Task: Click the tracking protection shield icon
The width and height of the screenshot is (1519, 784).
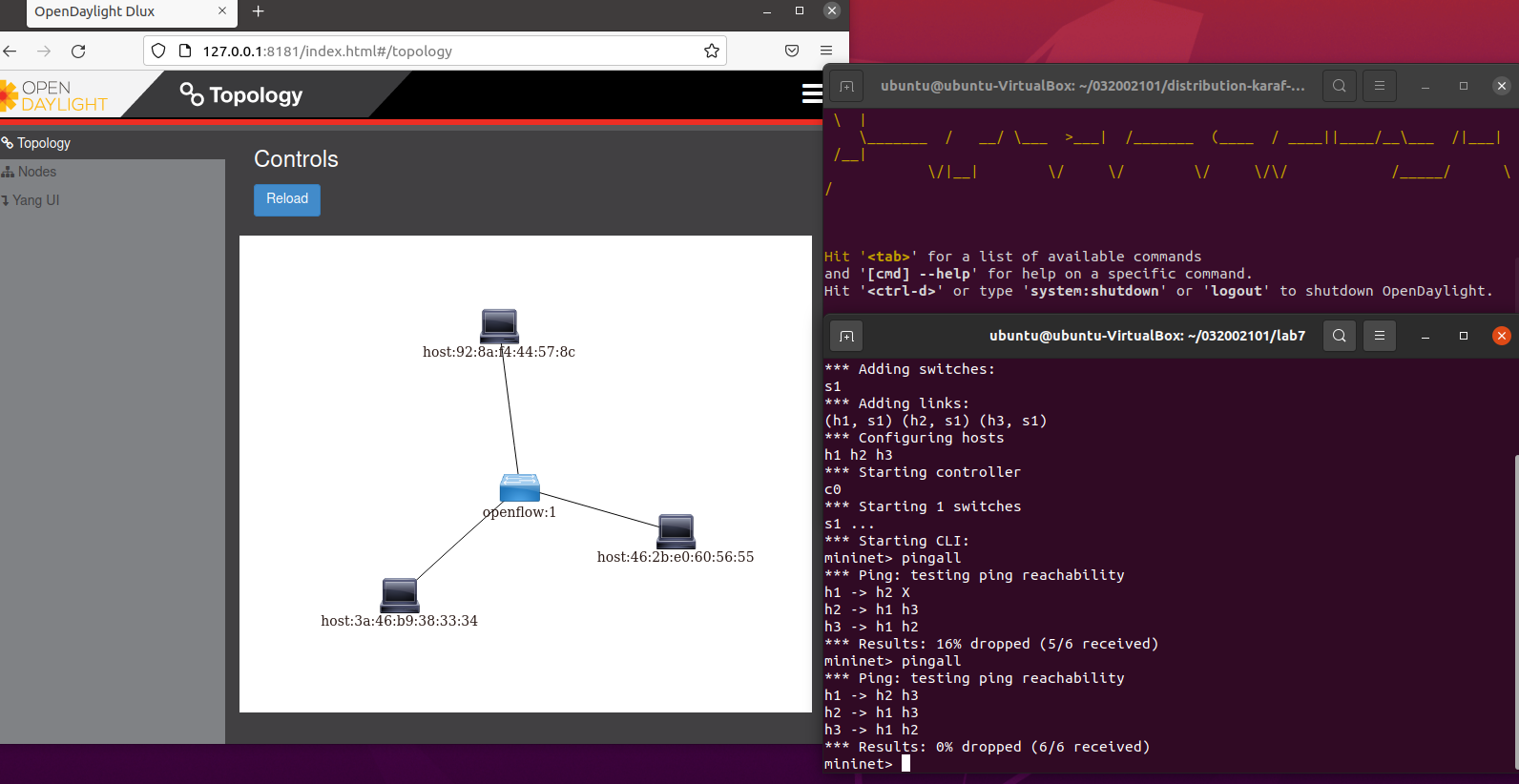Action: click(x=159, y=51)
